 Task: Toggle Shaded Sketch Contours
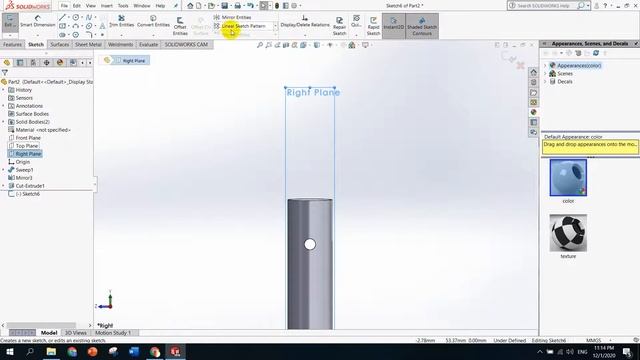coord(422,26)
